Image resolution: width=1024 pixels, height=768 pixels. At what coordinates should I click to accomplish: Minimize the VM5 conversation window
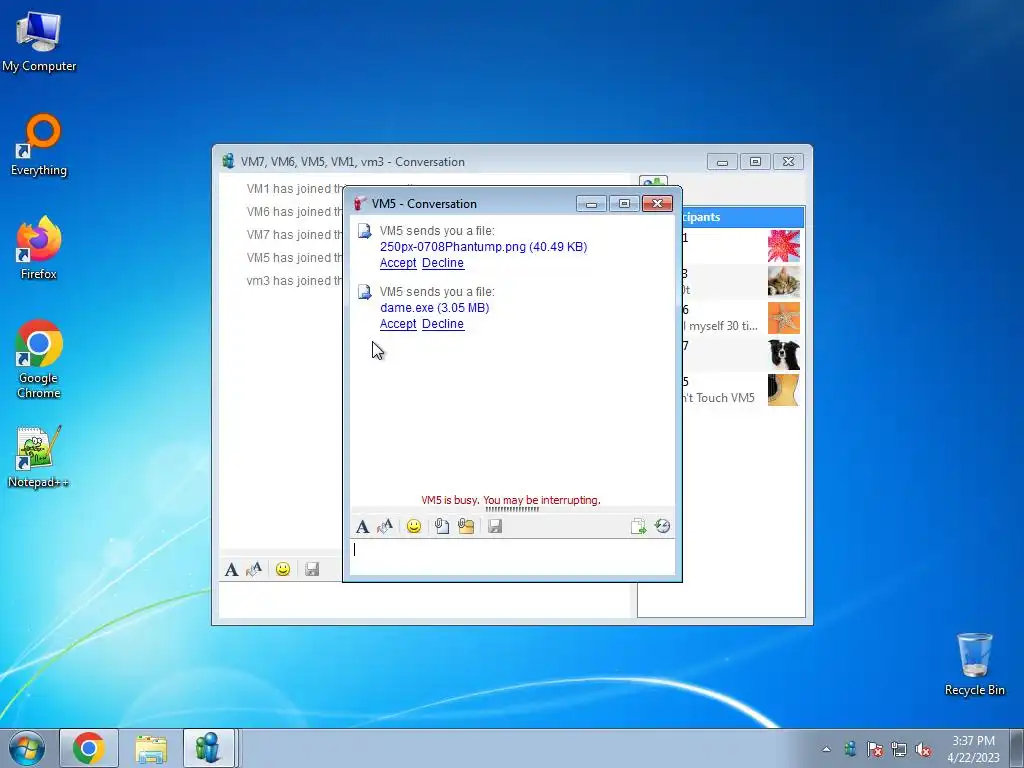pos(591,204)
